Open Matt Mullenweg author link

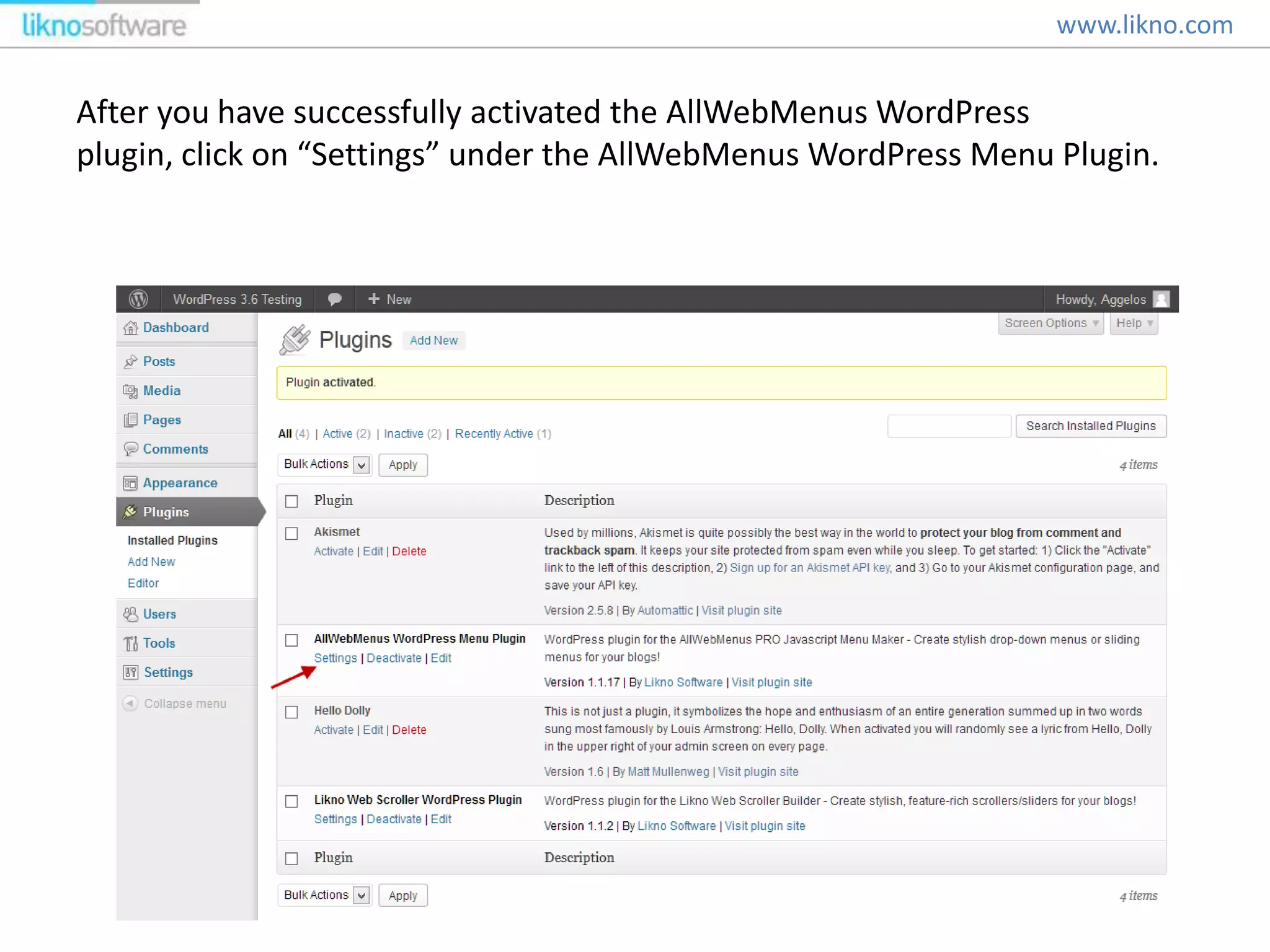(668, 772)
